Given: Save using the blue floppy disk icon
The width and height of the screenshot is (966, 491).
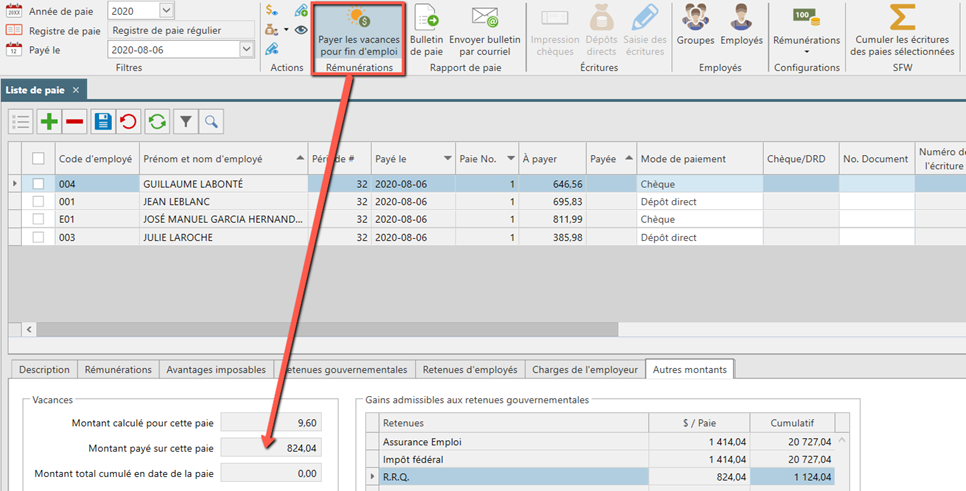Looking at the screenshot, I should pyautogui.click(x=103, y=121).
